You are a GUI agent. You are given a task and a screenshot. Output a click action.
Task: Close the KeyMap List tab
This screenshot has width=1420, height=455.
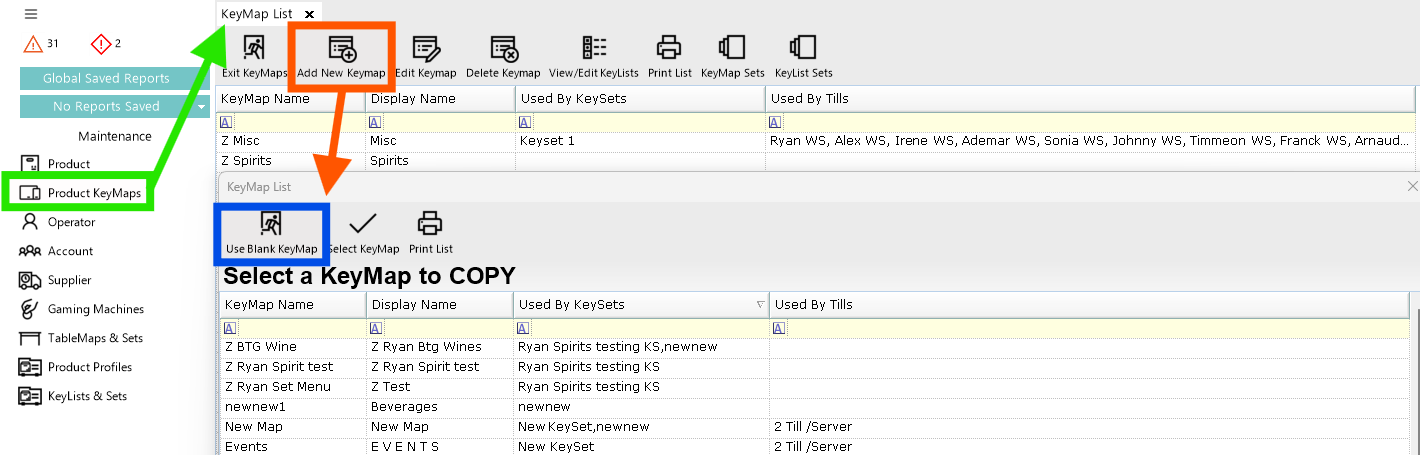click(309, 14)
